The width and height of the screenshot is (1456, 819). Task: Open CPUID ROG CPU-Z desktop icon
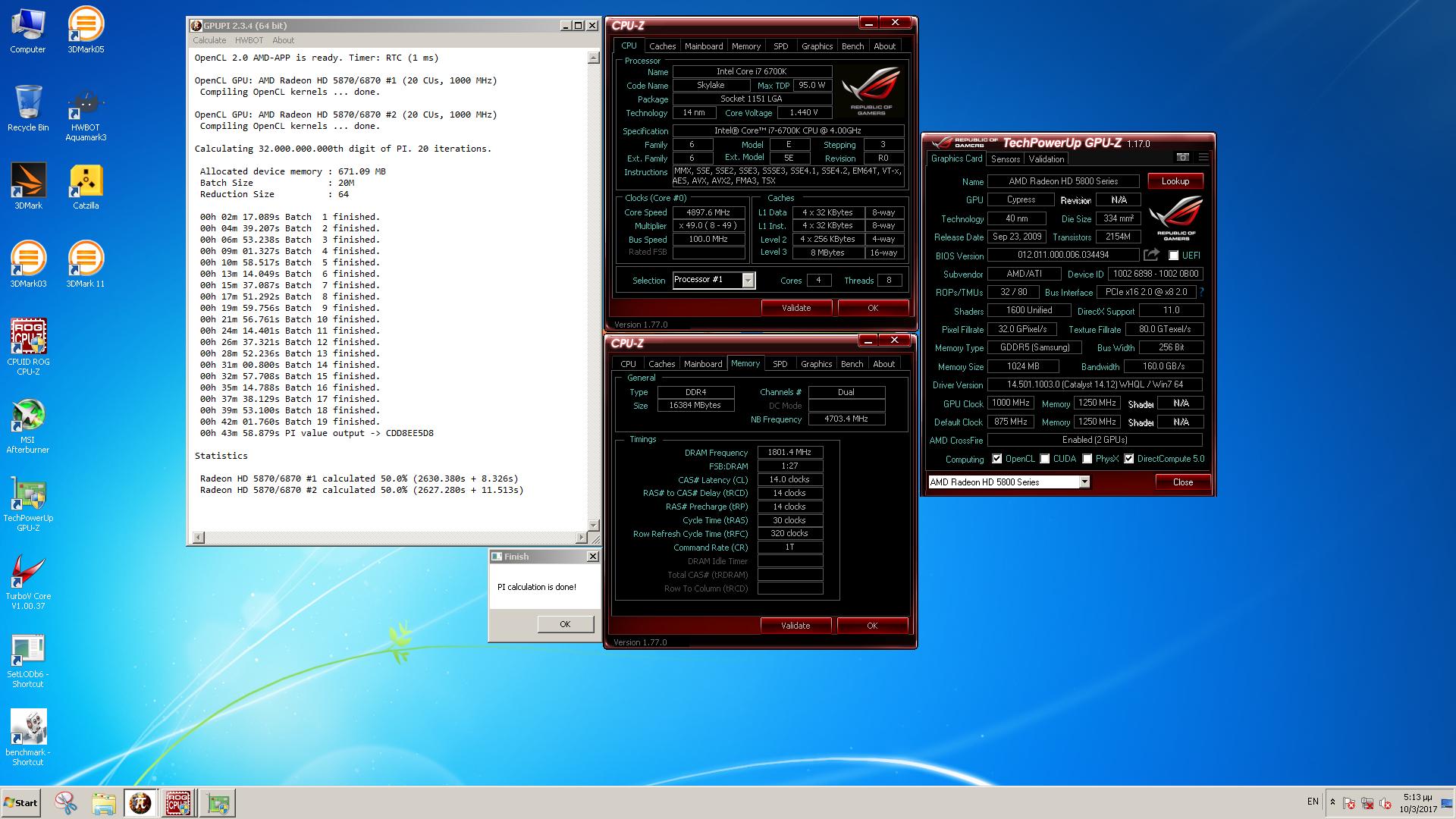click(28, 347)
